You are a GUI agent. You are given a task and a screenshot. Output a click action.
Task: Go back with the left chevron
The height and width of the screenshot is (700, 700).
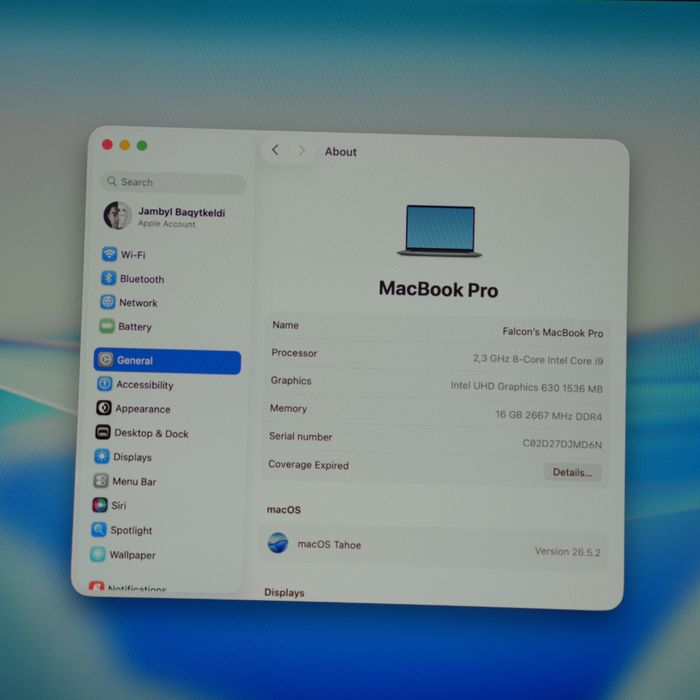tap(275, 150)
